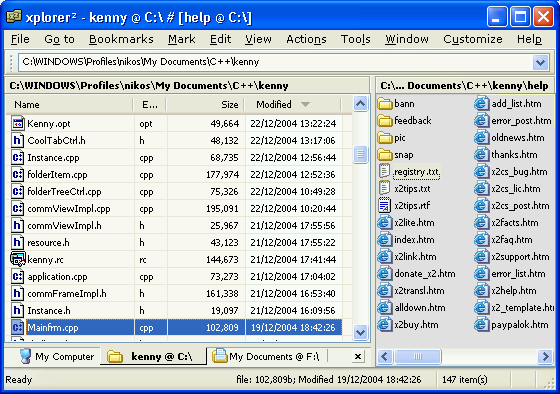Select the paypalok.htm file name
560x394 pixels.
tap(519, 325)
